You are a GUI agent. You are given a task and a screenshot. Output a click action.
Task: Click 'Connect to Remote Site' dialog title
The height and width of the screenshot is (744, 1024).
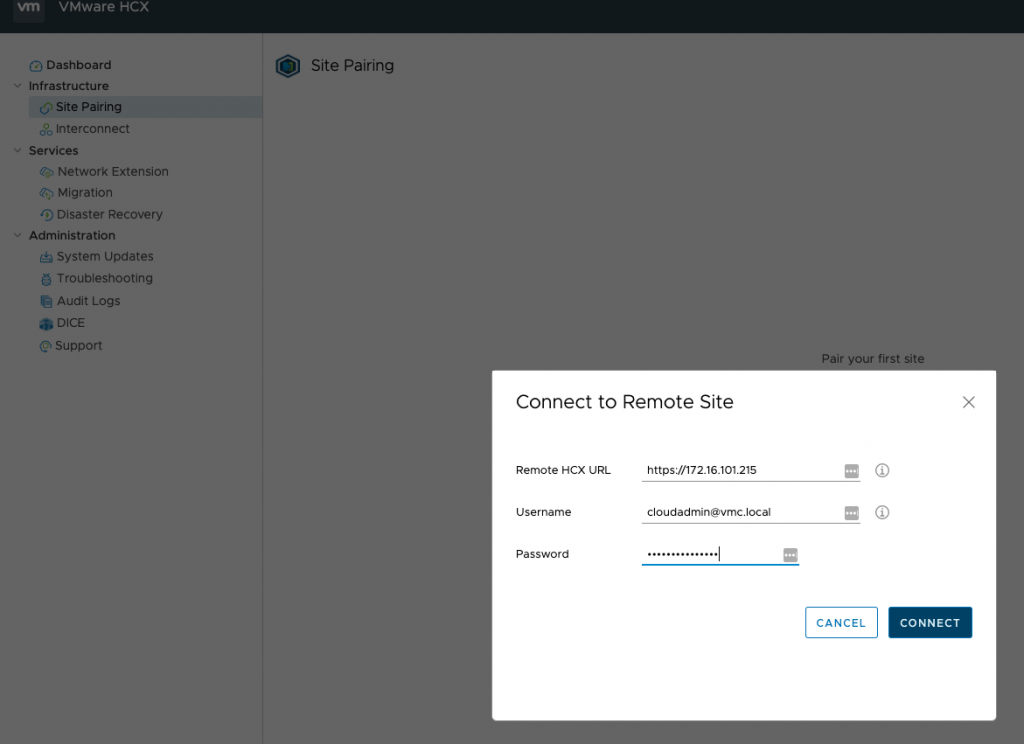[624, 402]
